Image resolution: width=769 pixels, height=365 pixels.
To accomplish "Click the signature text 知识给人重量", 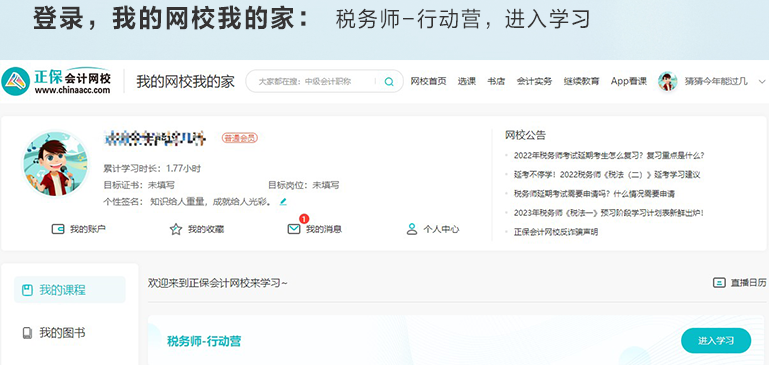I will [211, 202].
